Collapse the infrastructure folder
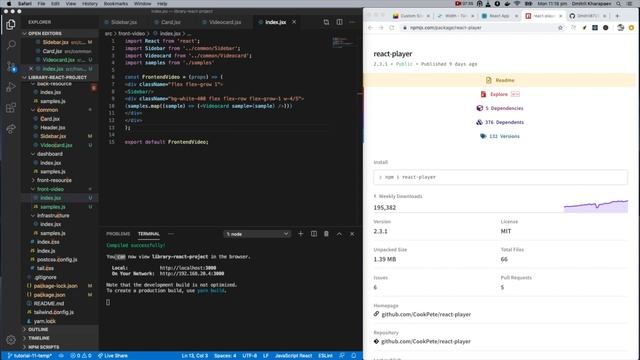640x360 pixels. click(x=53, y=216)
